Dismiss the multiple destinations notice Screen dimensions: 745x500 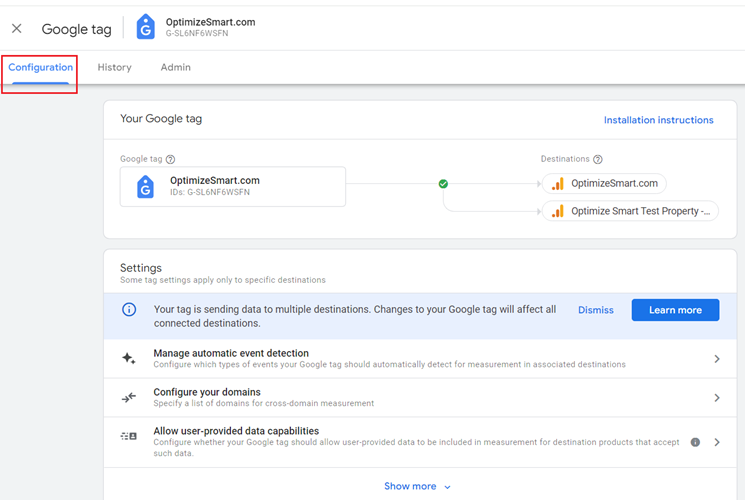point(596,310)
